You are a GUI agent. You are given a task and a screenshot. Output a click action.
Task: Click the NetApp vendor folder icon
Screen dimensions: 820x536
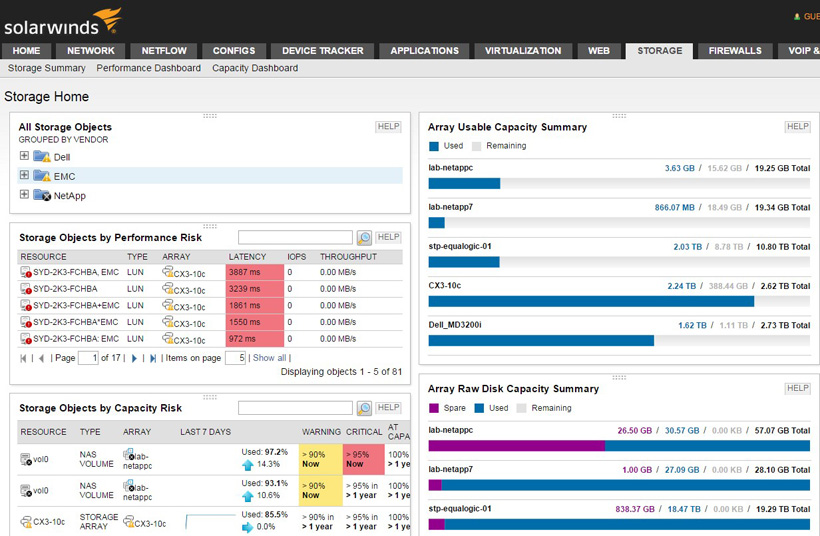[41, 195]
